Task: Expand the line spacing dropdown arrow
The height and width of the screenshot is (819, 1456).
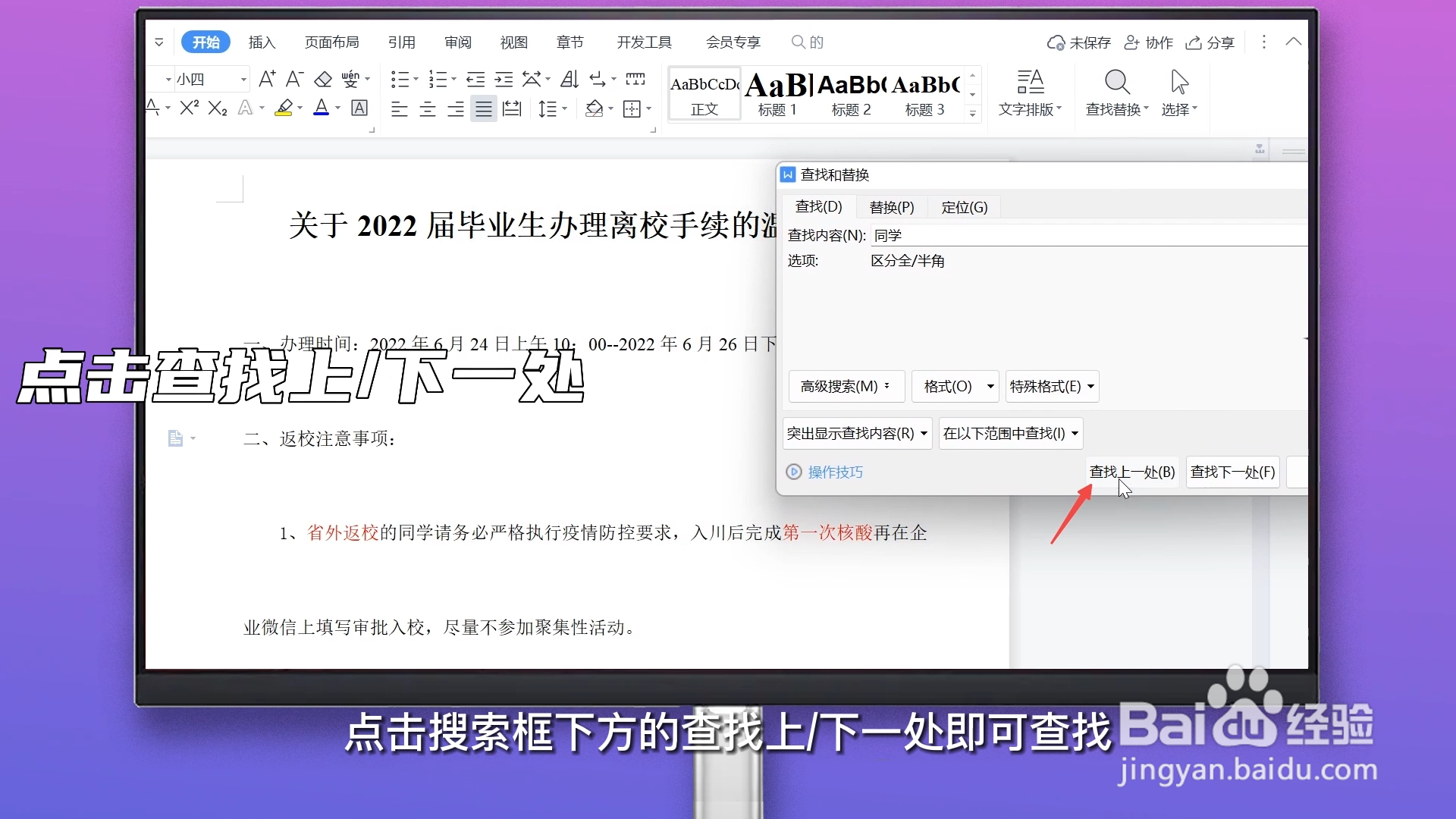Action: (564, 109)
